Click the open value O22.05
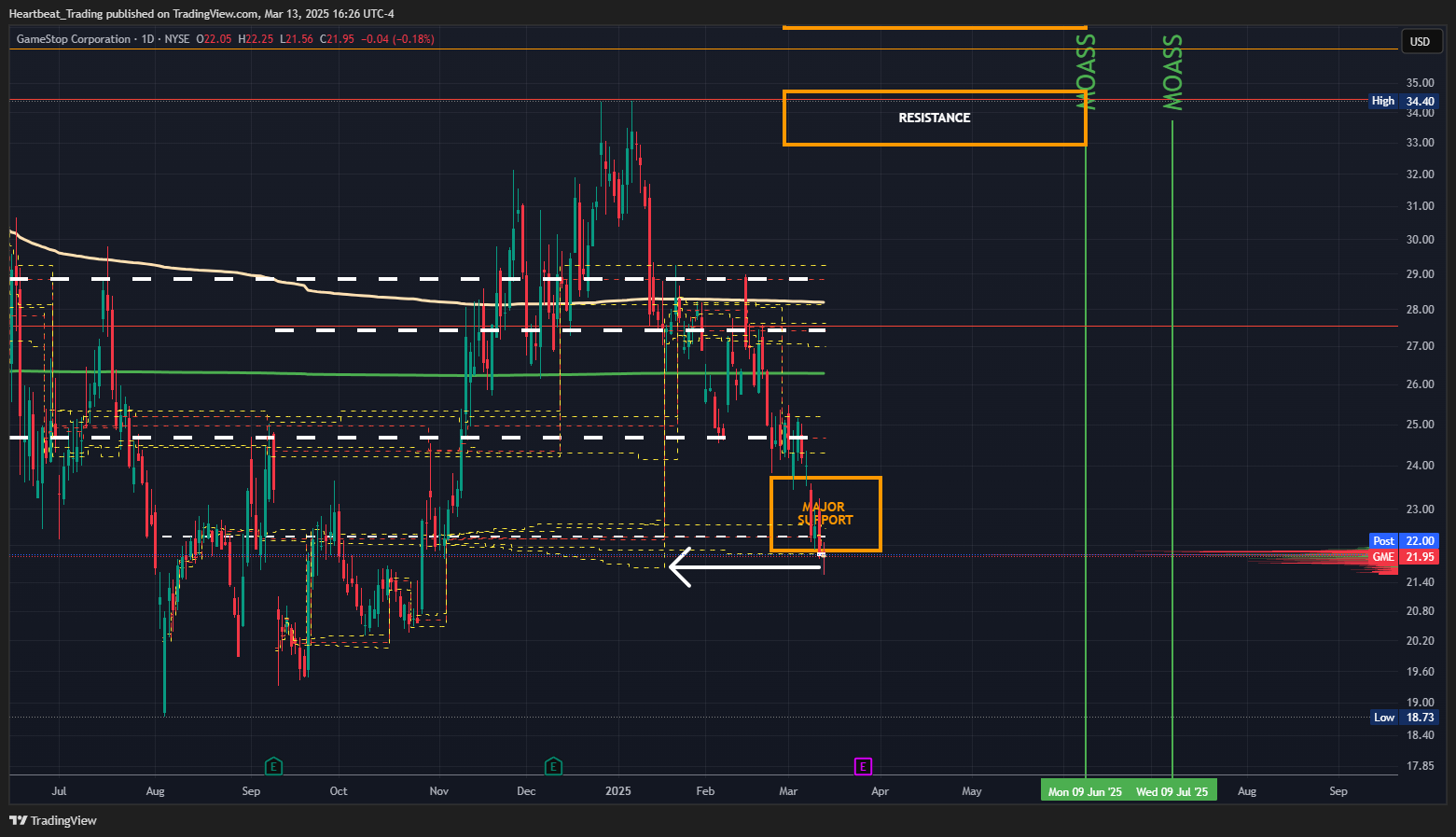The width and height of the screenshot is (1456, 837). point(215,39)
